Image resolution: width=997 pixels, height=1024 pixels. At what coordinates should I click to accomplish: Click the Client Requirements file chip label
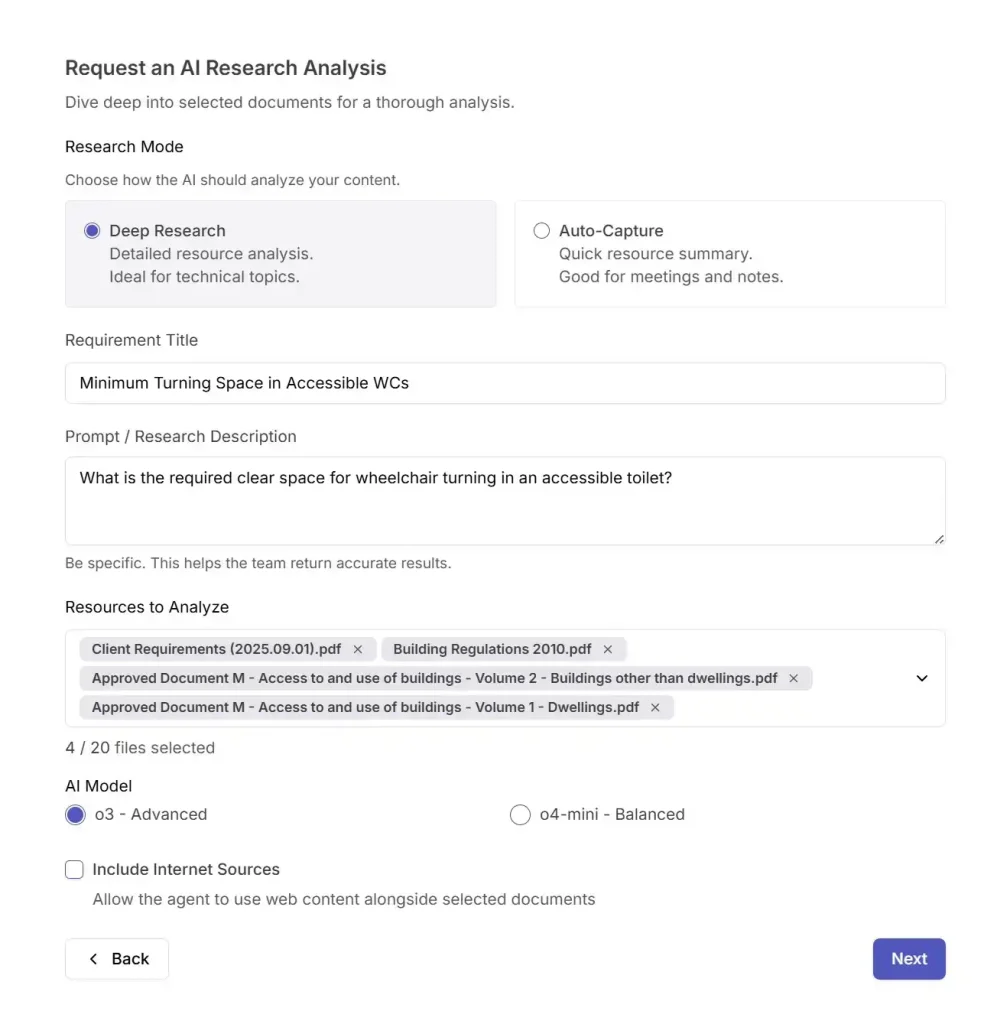point(216,649)
